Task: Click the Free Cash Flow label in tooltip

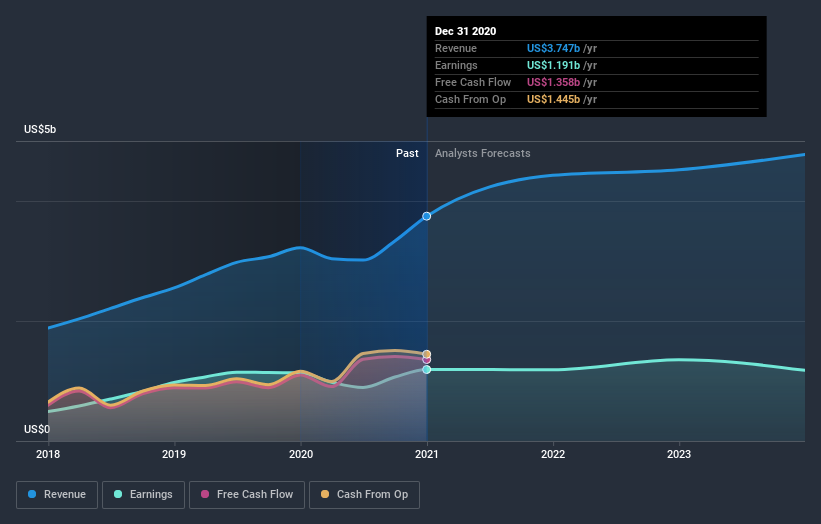Action: pos(473,82)
